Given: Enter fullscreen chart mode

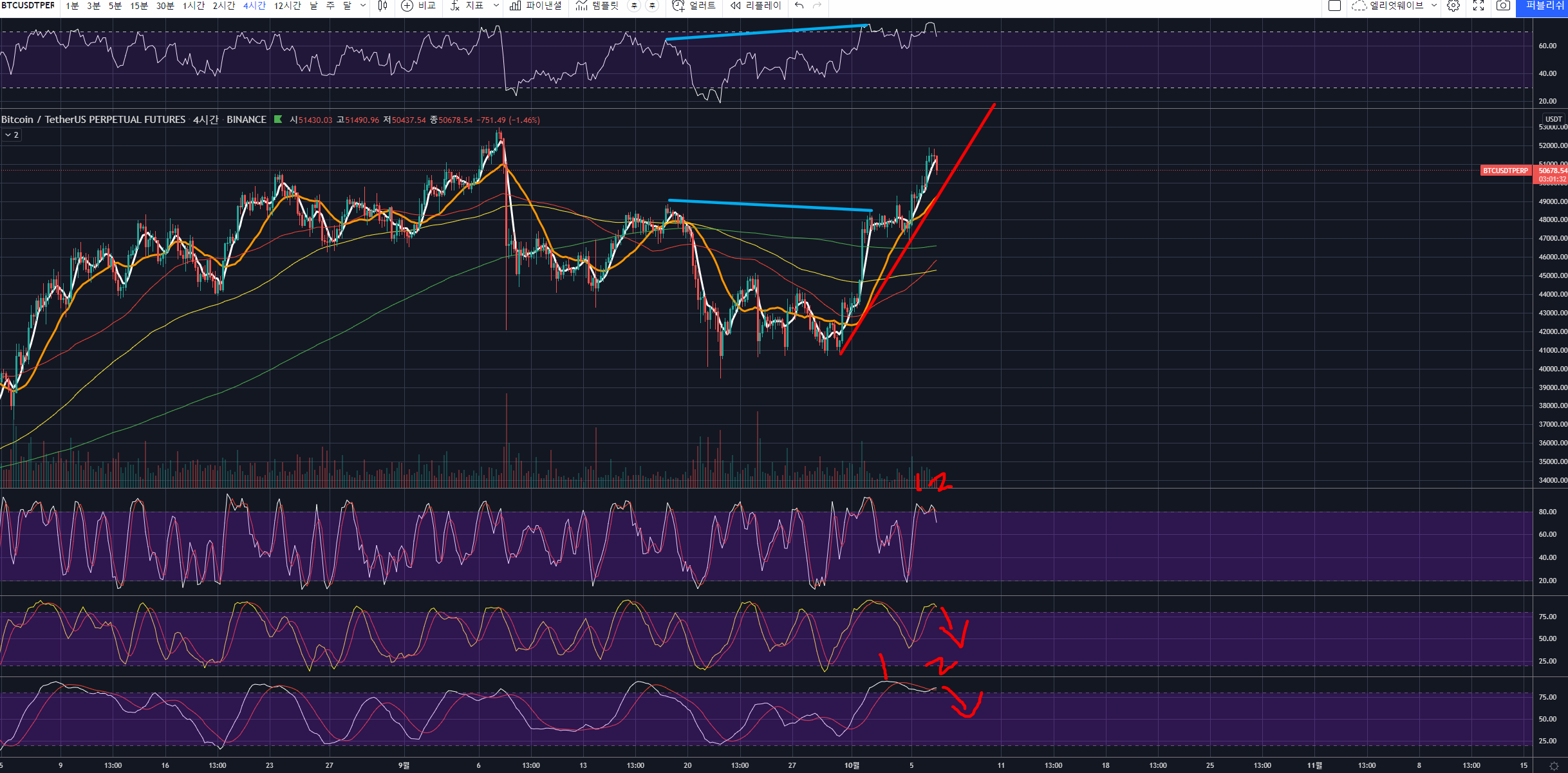Looking at the screenshot, I should (x=1479, y=6).
